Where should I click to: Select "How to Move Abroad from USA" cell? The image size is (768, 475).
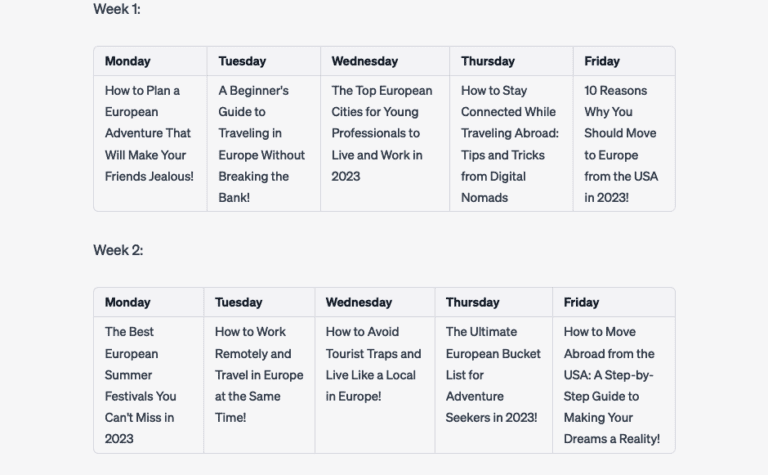click(x=611, y=385)
